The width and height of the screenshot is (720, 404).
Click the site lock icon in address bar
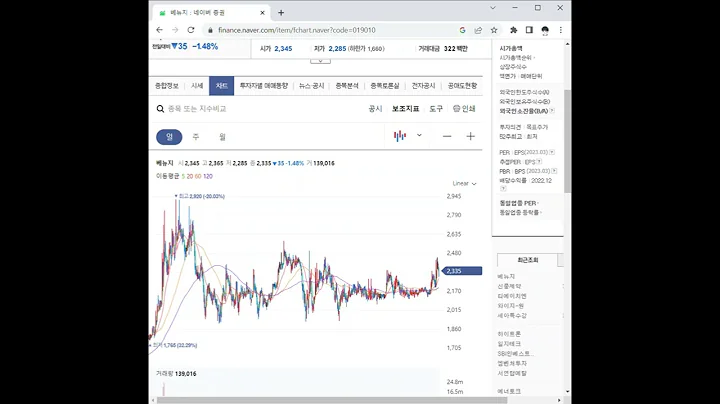click(x=210, y=30)
